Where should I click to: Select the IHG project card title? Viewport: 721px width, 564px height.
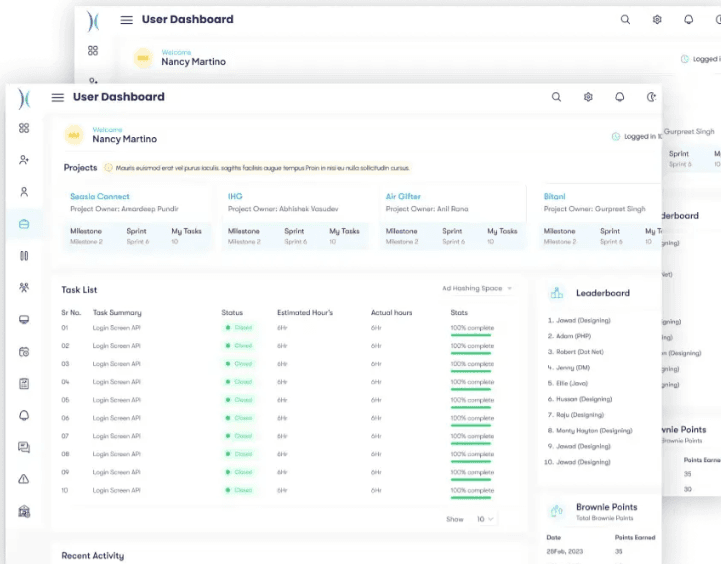(235, 196)
